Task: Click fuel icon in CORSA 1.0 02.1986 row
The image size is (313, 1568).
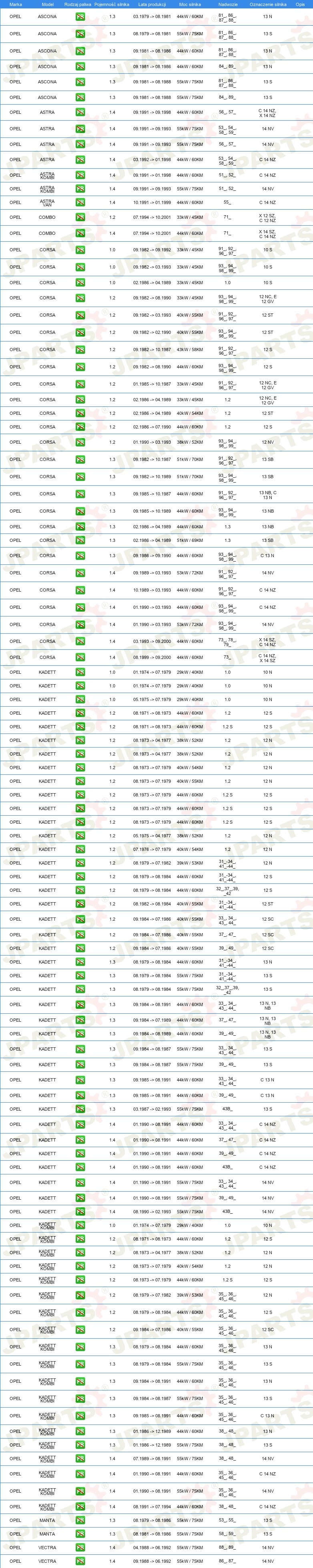Action: (x=80, y=283)
